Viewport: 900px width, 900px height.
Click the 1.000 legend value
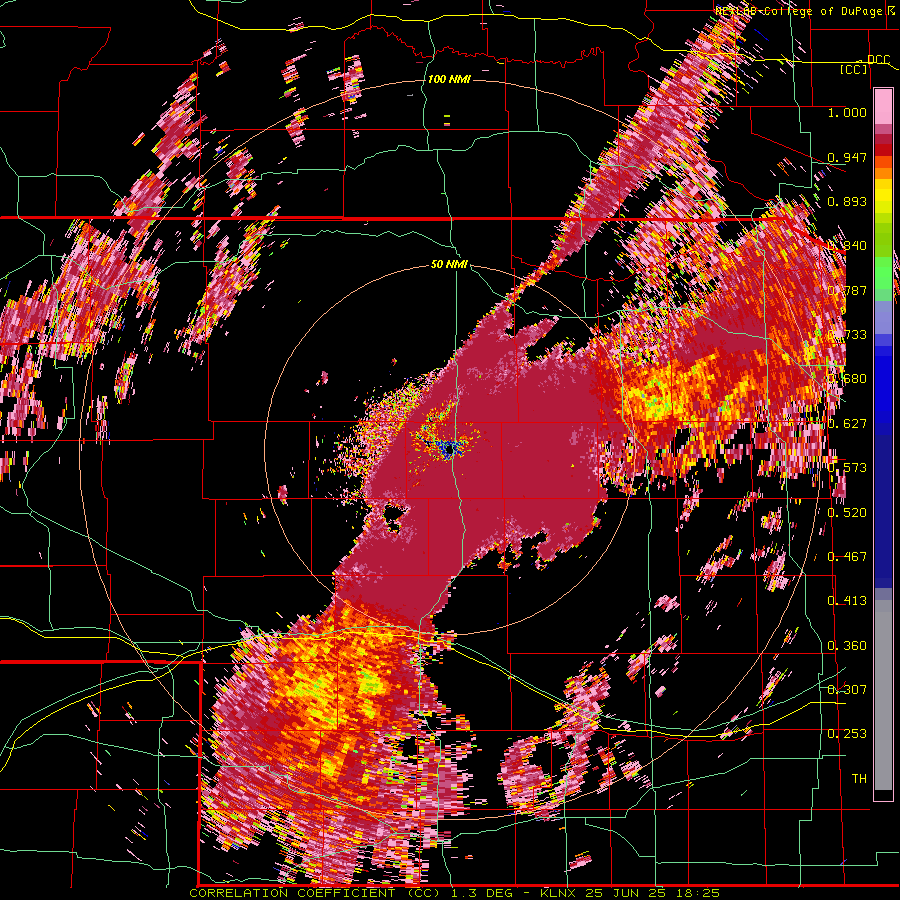[847, 112]
